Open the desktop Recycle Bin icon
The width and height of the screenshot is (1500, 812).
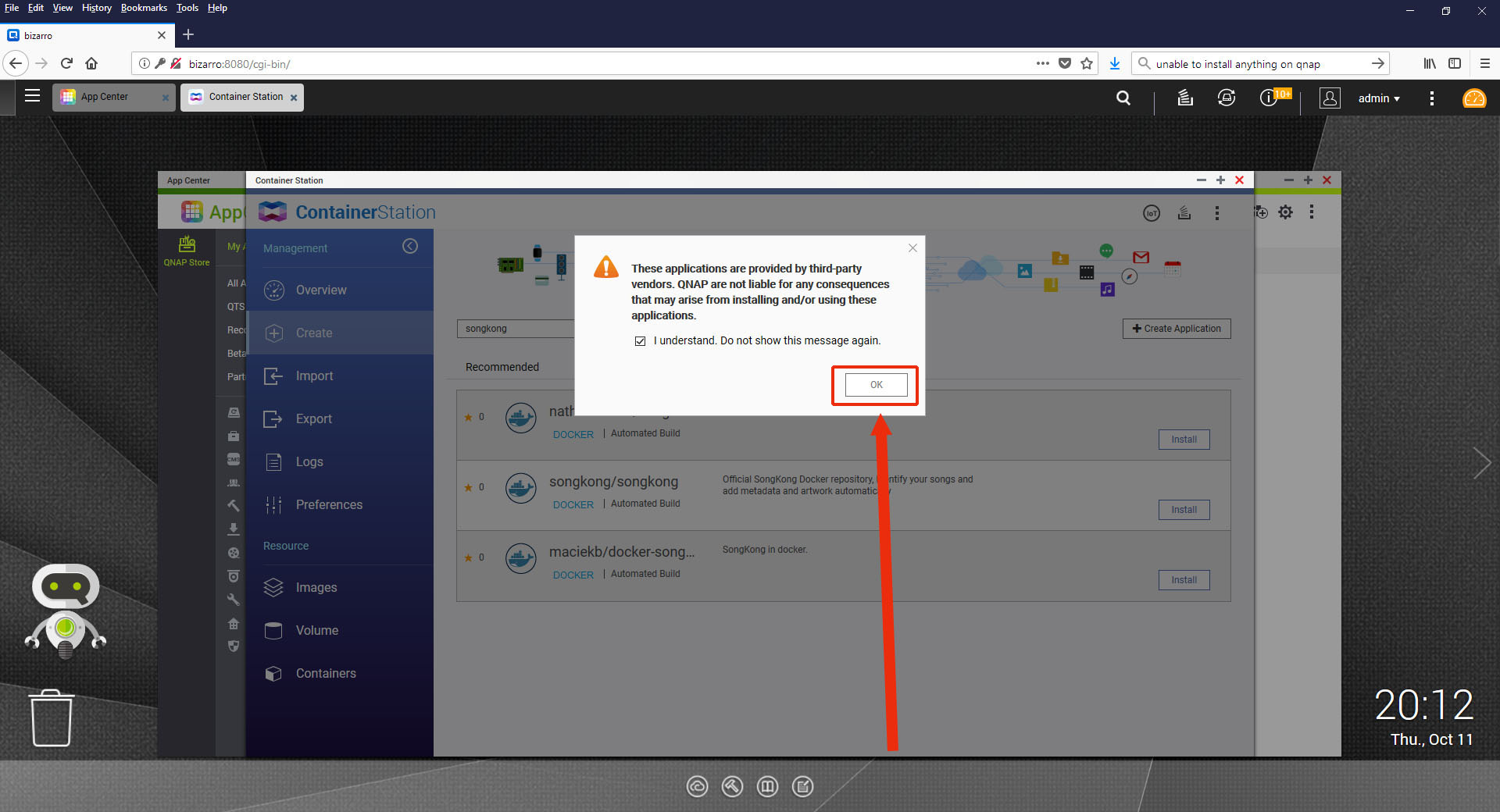click(52, 718)
